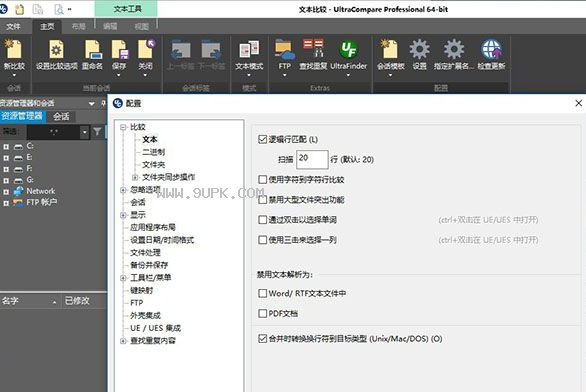Select 会话 in config tree

pyautogui.click(x=138, y=203)
